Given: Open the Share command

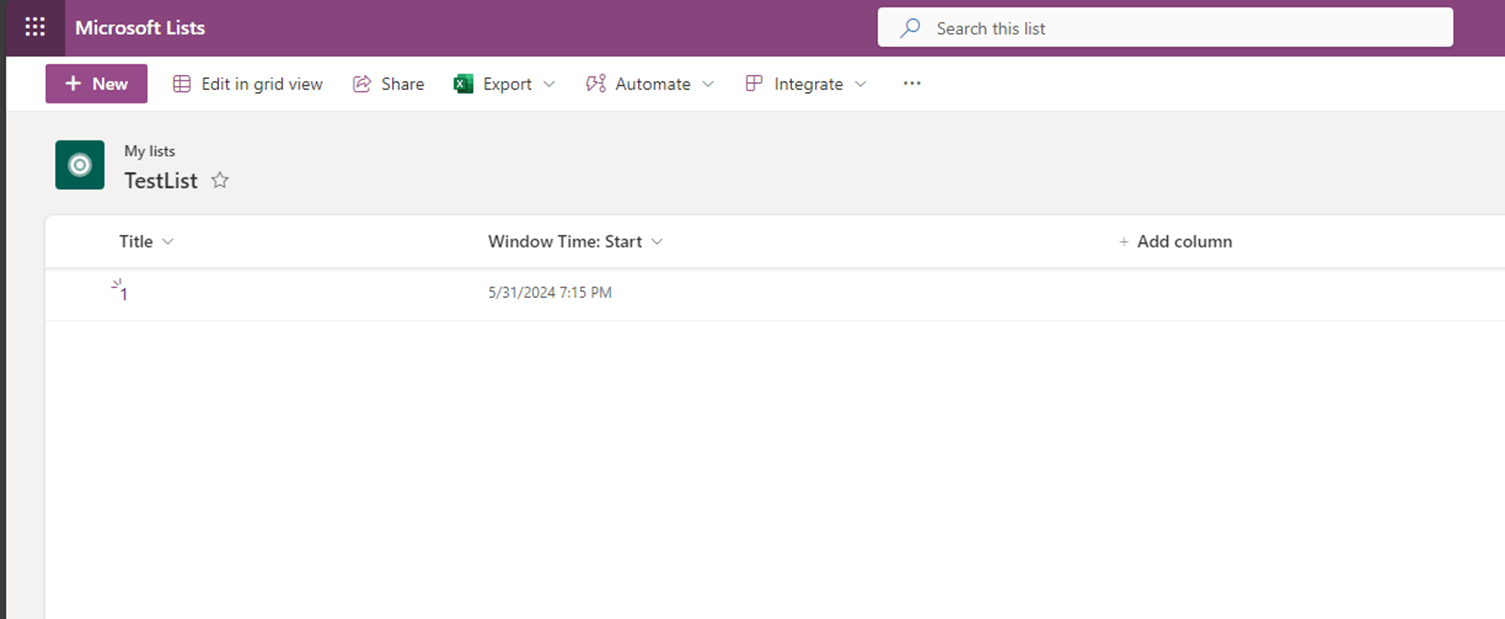Looking at the screenshot, I should pos(388,84).
